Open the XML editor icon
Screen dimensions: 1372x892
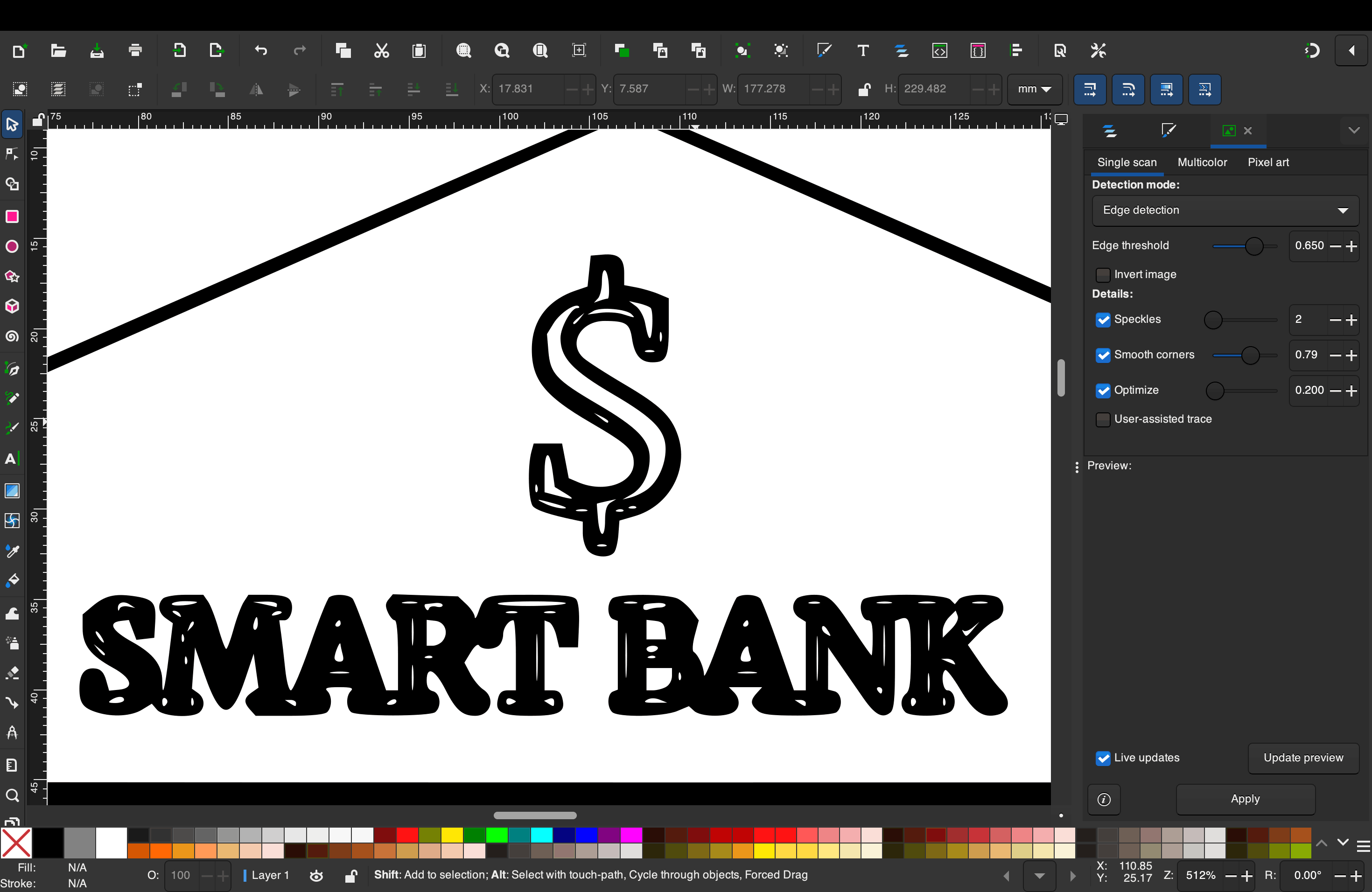click(x=940, y=51)
